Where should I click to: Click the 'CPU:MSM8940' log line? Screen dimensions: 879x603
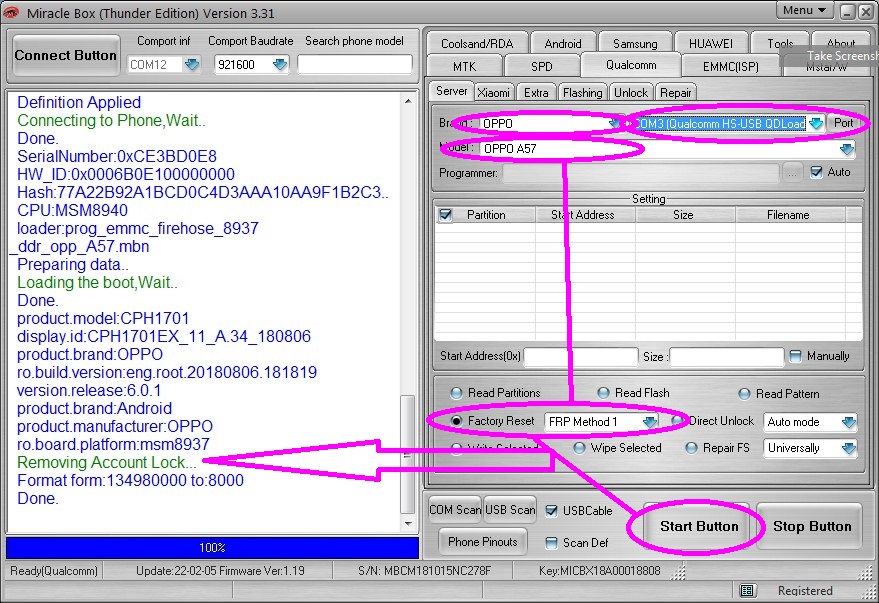coord(72,211)
